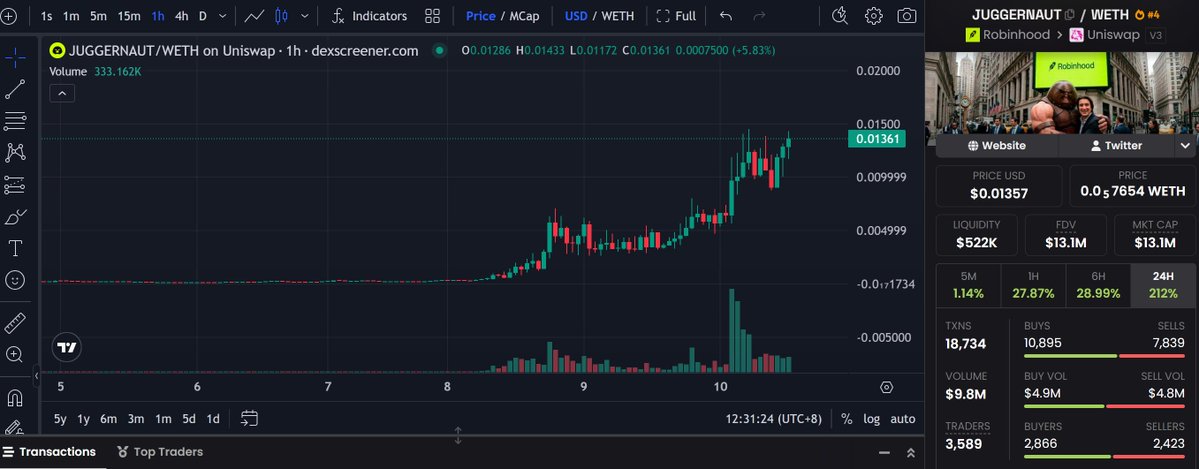Collapse the volume indicator legend

click(x=62, y=93)
